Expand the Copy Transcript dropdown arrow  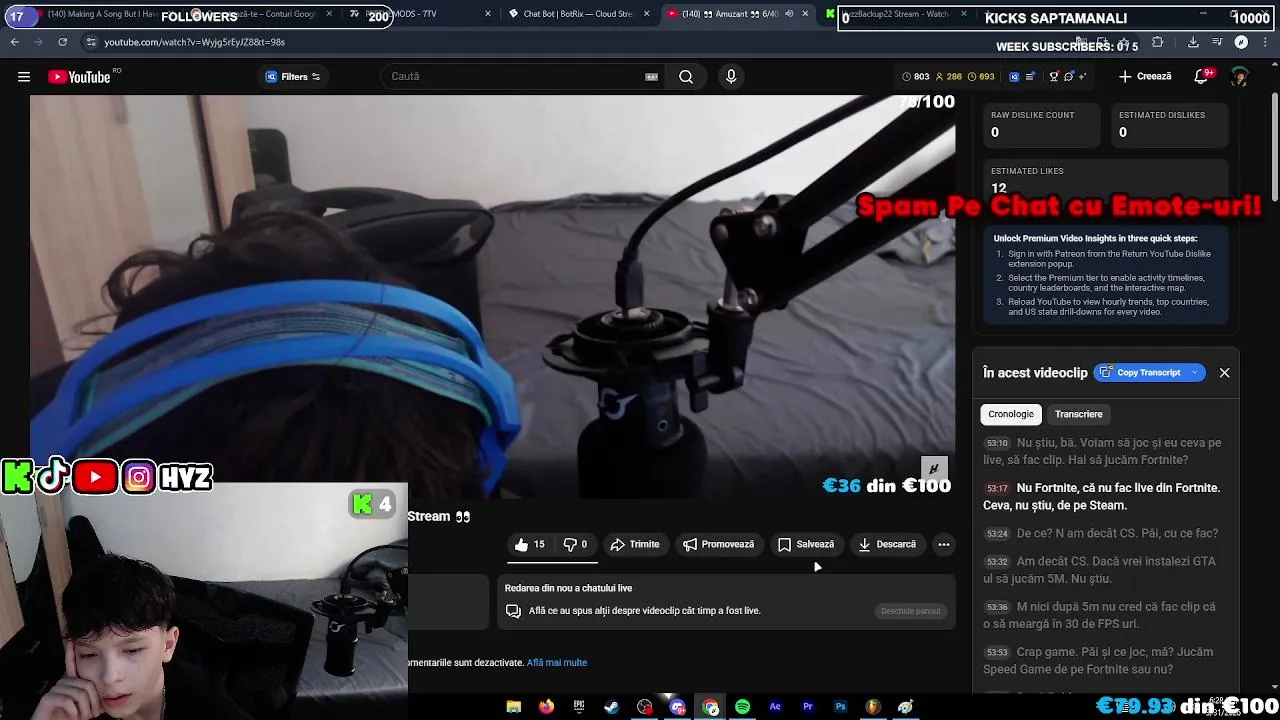click(x=1195, y=373)
